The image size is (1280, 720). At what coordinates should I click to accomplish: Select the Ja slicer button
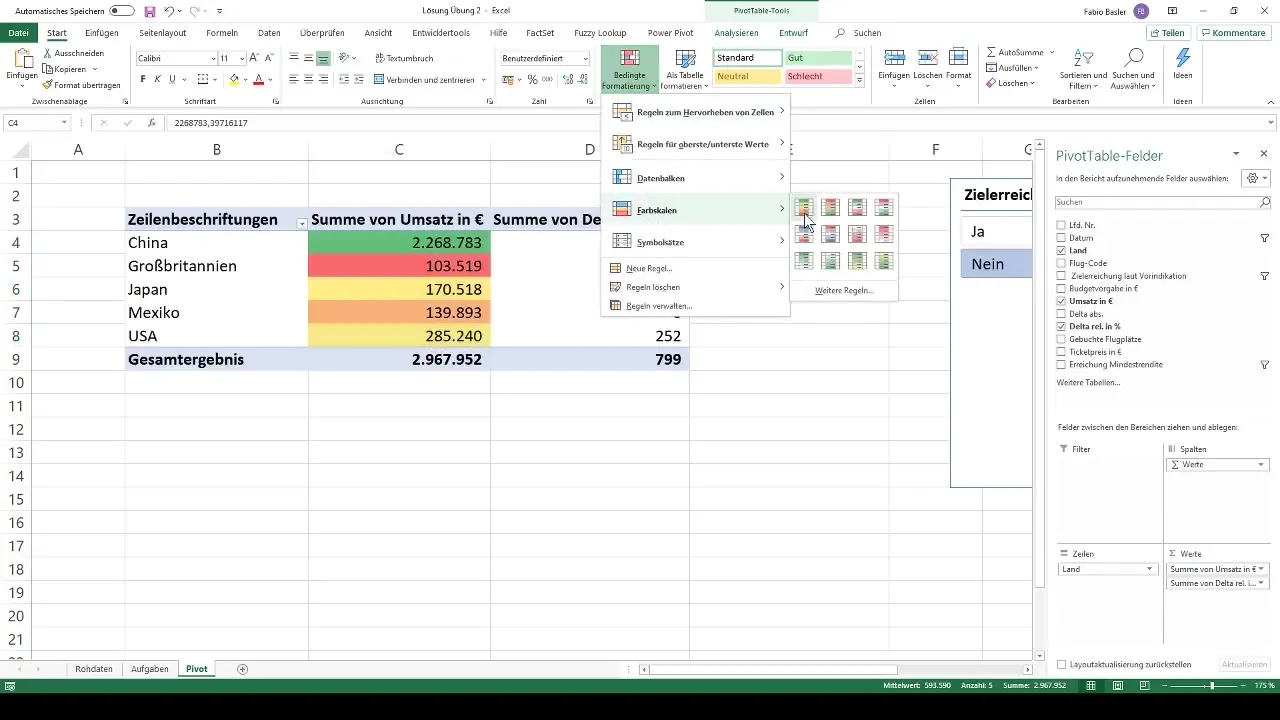click(996, 231)
